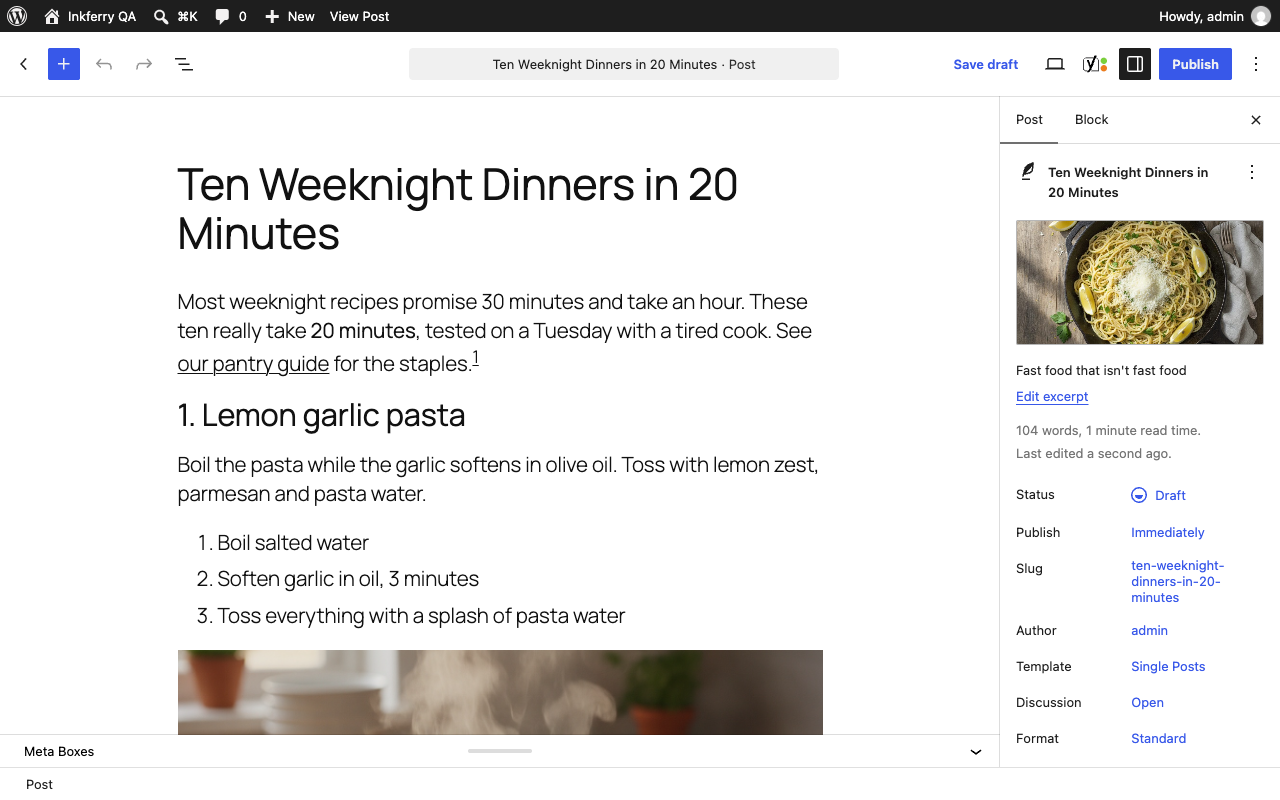1280x800 pixels.
Task: Click the pasta featured image thumbnail
Action: pos(1140,282)
